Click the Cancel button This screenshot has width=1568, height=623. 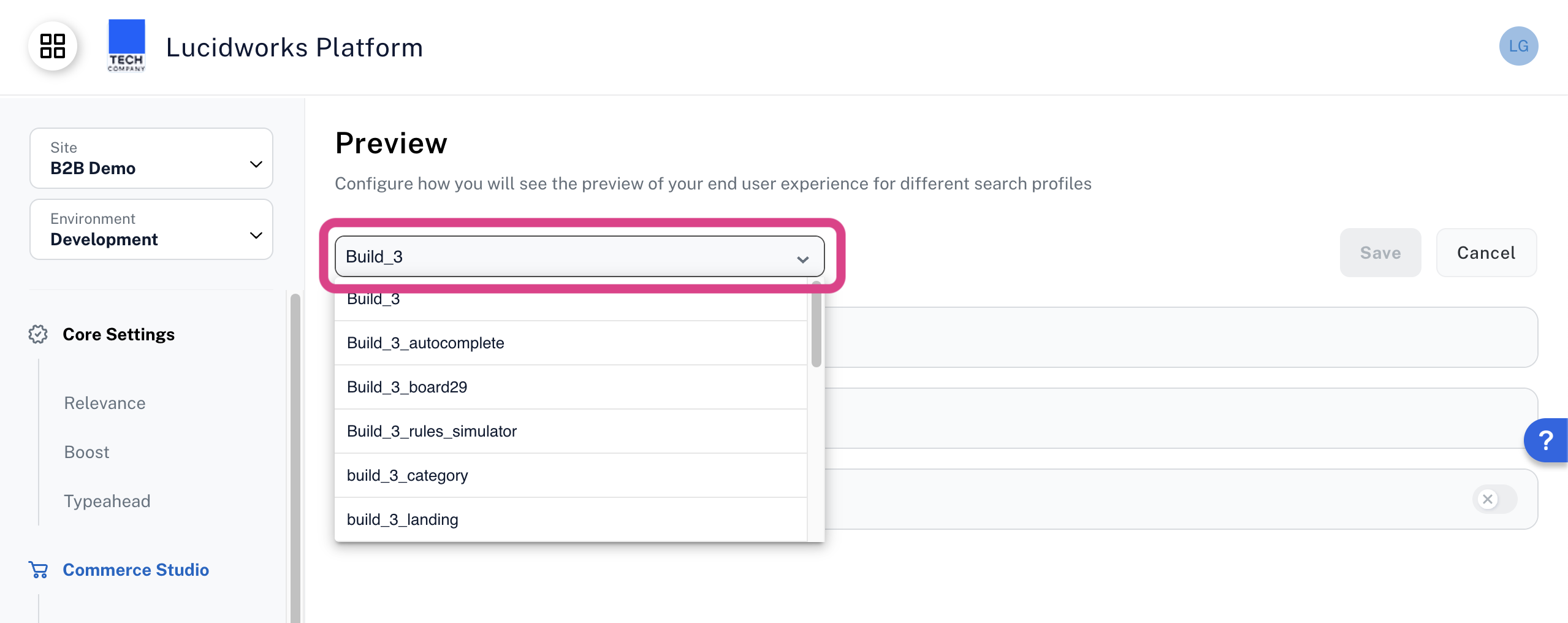coord(1487,253)
